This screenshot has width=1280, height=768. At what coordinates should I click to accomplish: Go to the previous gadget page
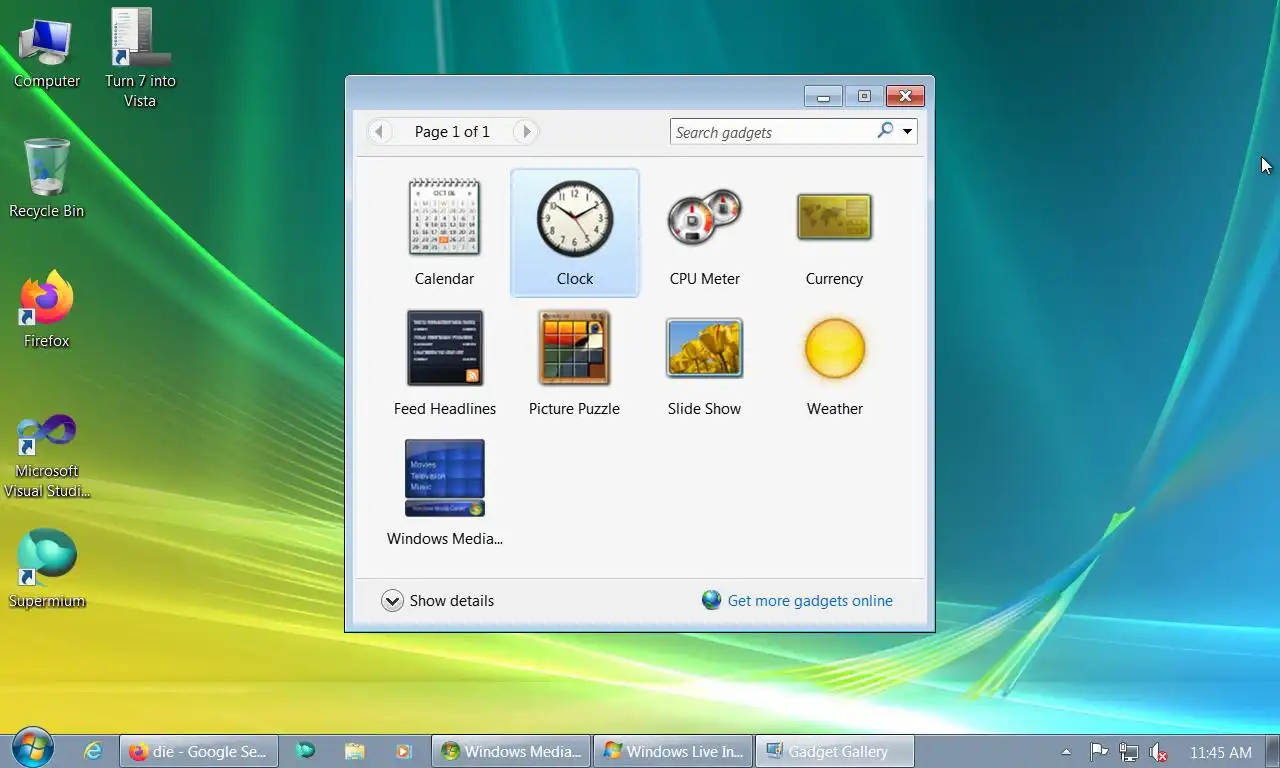tap(379, 131)
